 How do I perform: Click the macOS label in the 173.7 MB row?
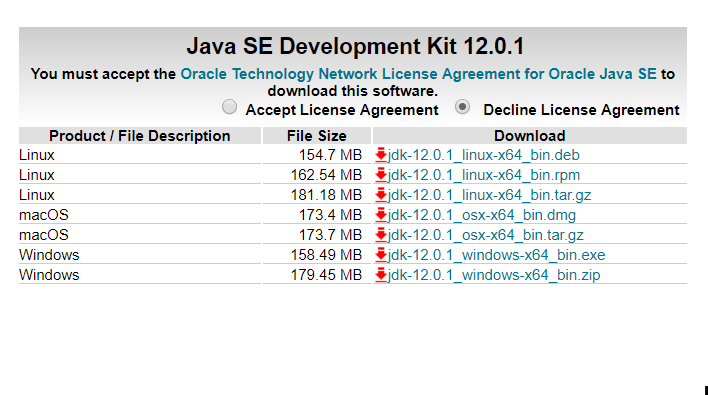coord(44,235)
